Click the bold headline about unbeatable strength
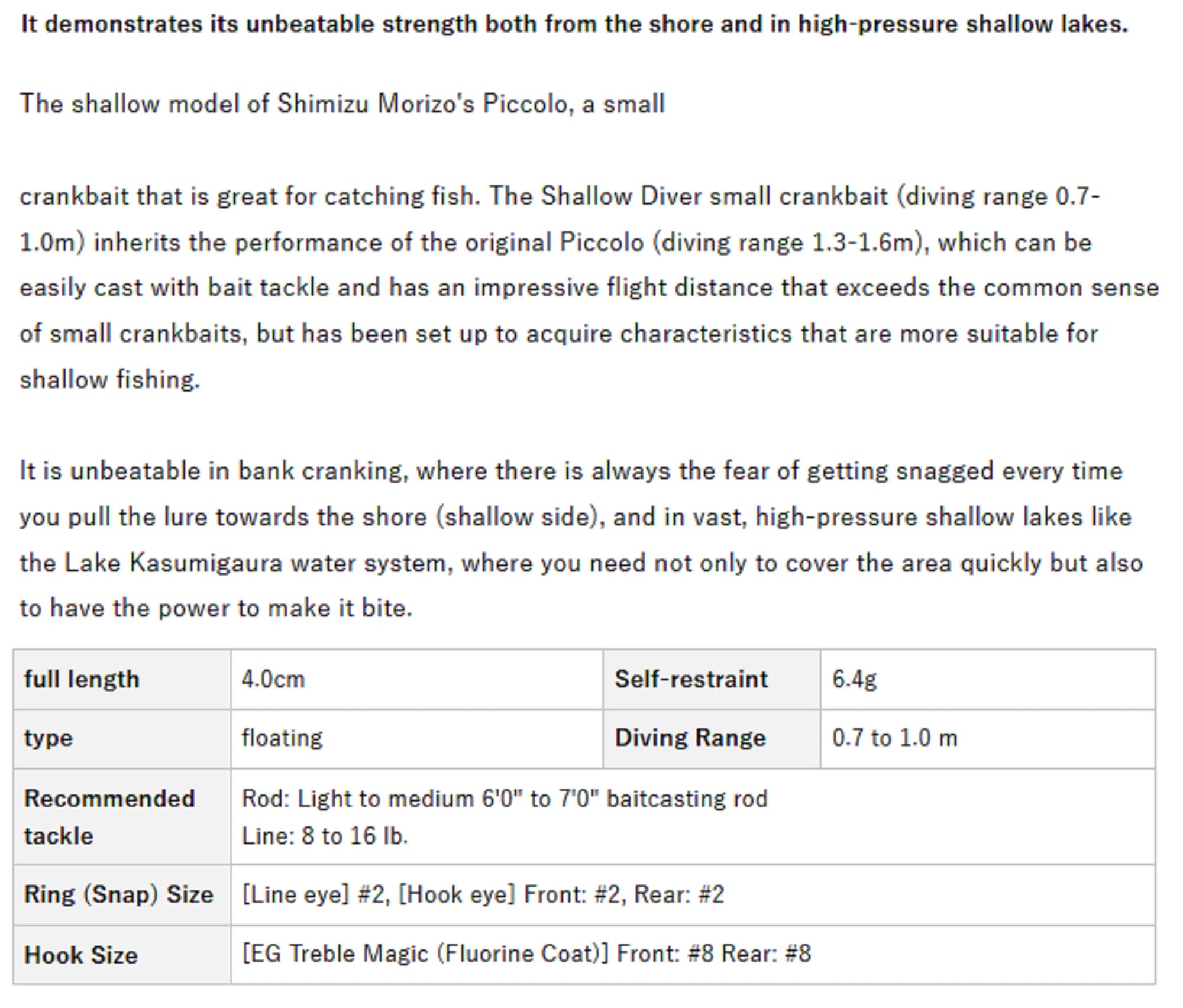The height and width of the screenshot is (1008, 1183). point(574,24)
